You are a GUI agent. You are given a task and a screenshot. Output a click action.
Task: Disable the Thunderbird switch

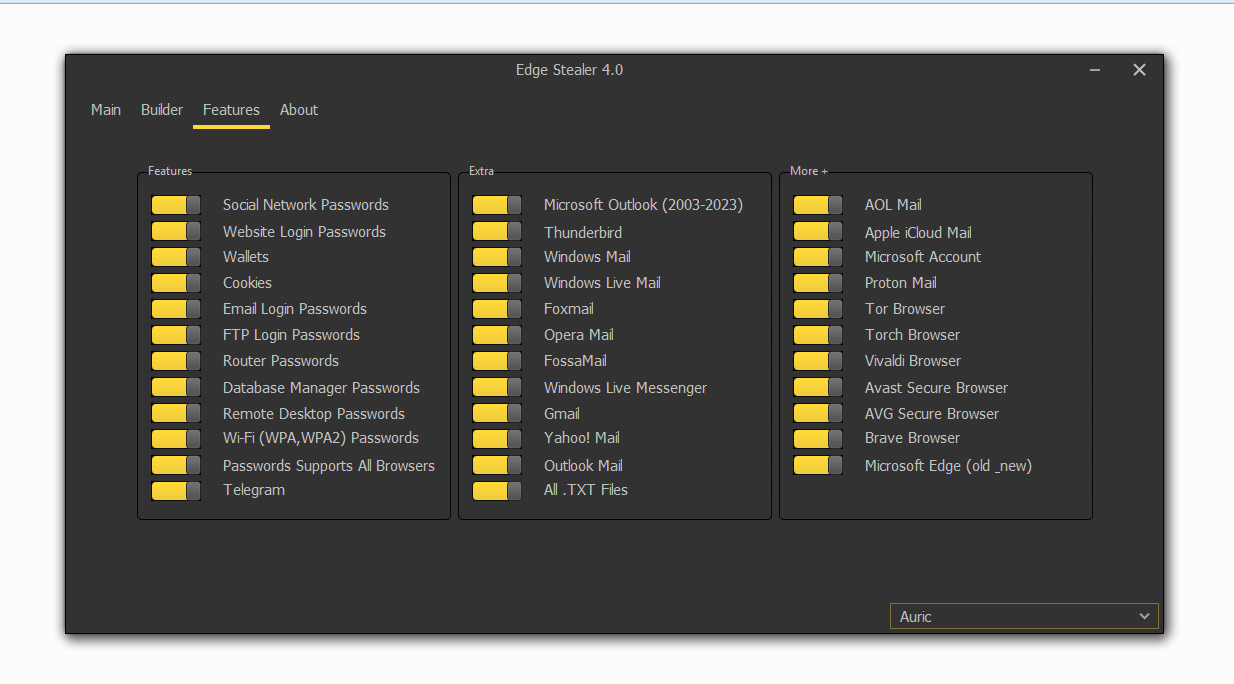(497, 230)
